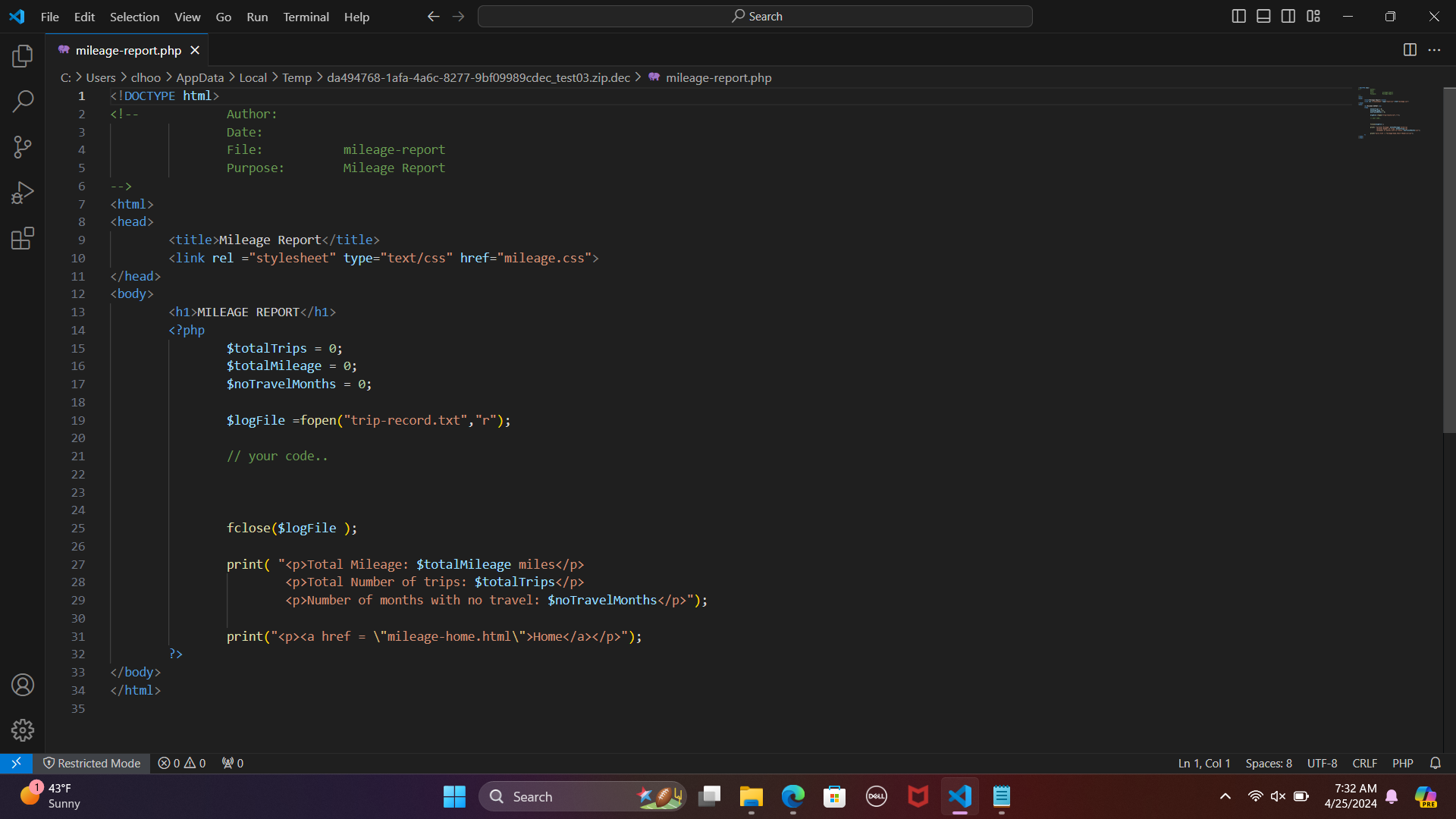
Task: Split the editor using the top-right icon
Action: (1410, 49)
